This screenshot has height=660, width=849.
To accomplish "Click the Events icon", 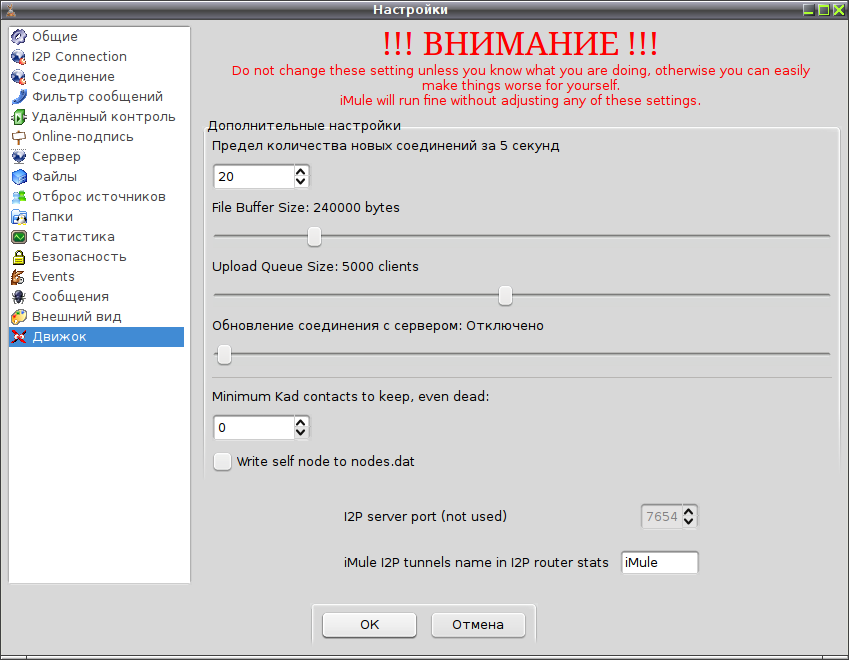I will point(18,277).
